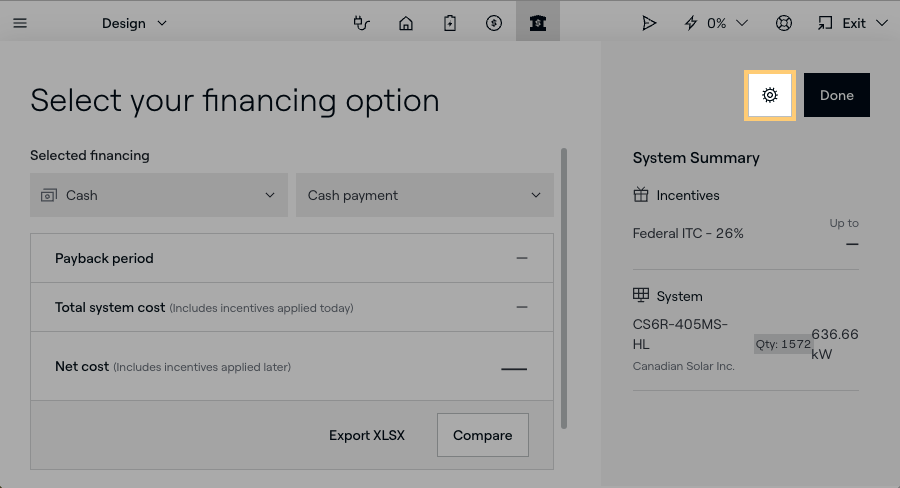Select the bank financing icon
The height and width of the screenshot is (488, 900).
click(538, 23)
